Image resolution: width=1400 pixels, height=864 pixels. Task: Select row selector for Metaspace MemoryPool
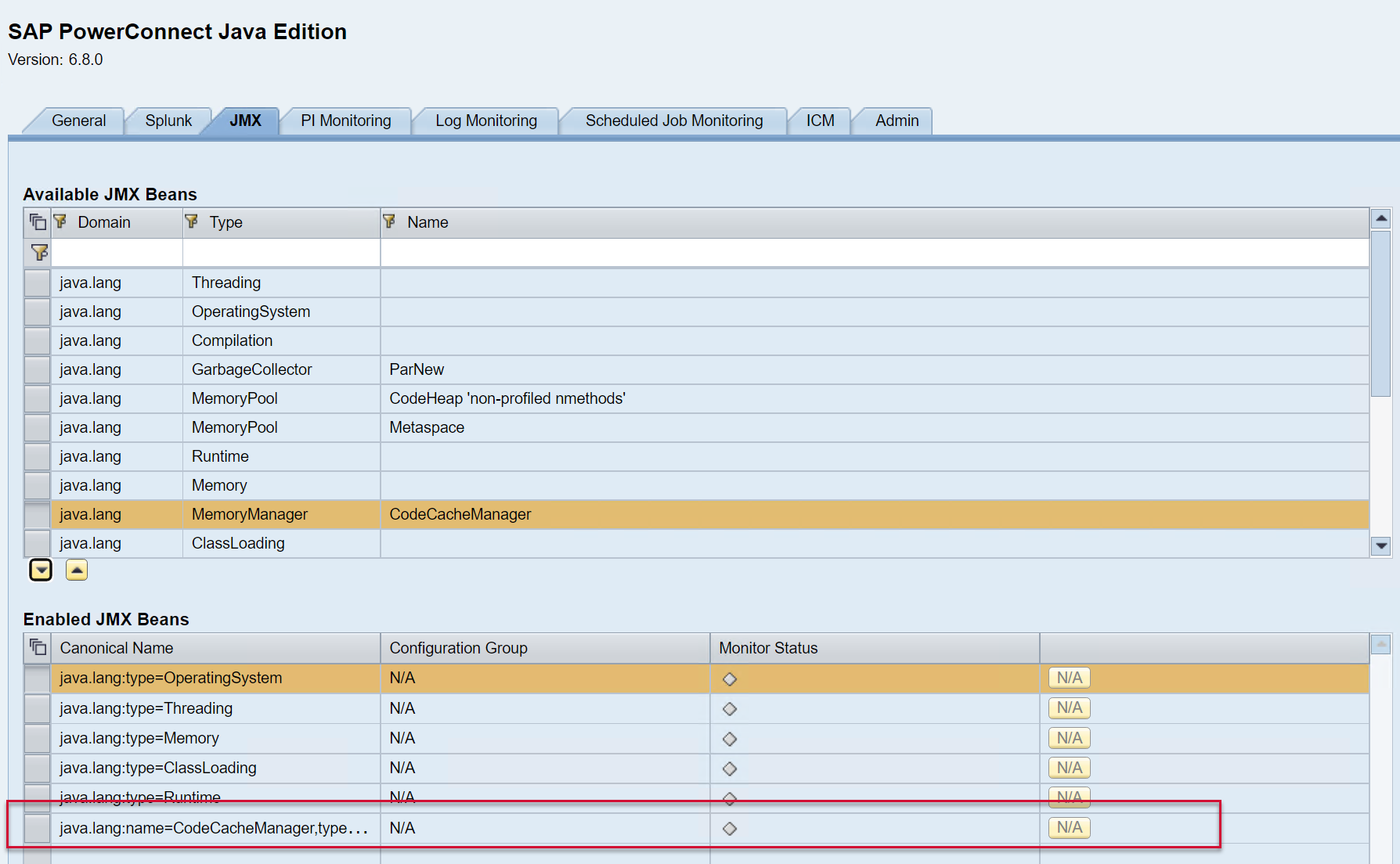click(37, 427)
